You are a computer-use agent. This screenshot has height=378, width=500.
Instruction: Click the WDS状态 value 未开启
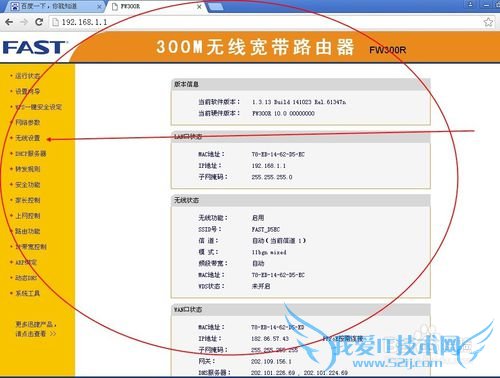tap(261, 286)
